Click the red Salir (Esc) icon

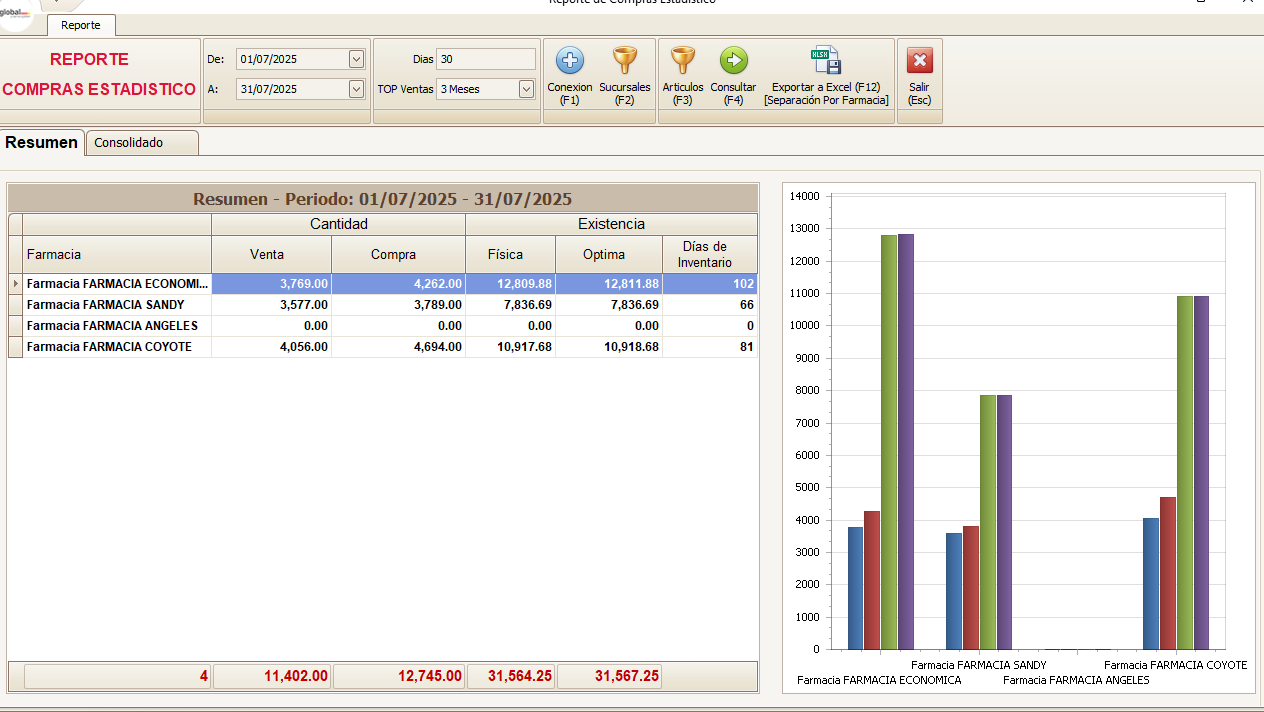click(x=919, y=61)
